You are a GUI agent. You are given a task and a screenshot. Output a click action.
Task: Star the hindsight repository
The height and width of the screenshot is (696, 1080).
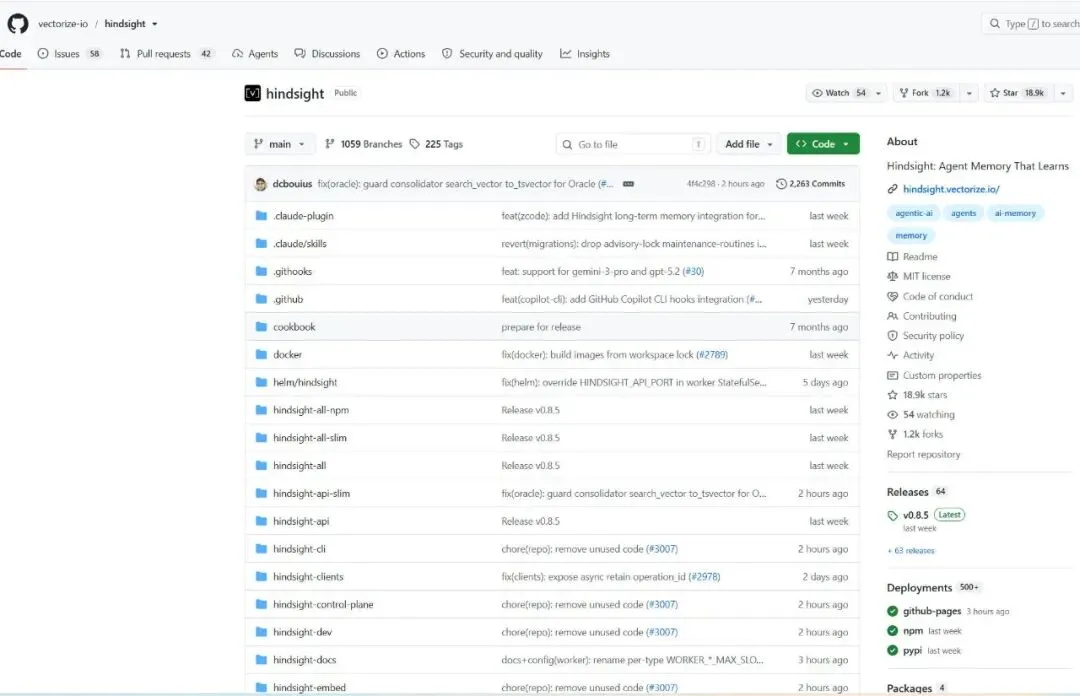pyautogui.click(x=1018, y=93)
